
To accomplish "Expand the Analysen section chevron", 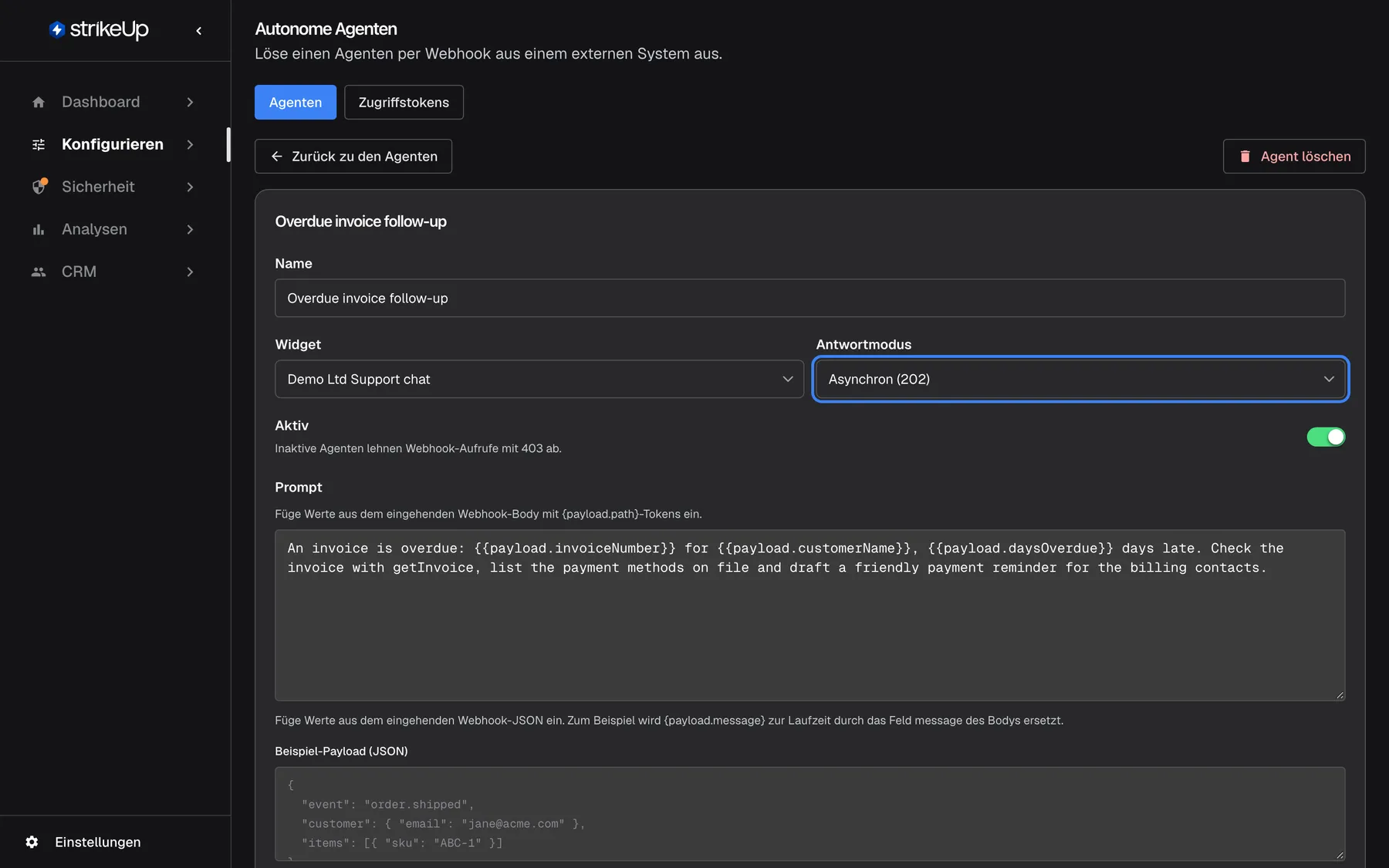I will tap(190, 229).
